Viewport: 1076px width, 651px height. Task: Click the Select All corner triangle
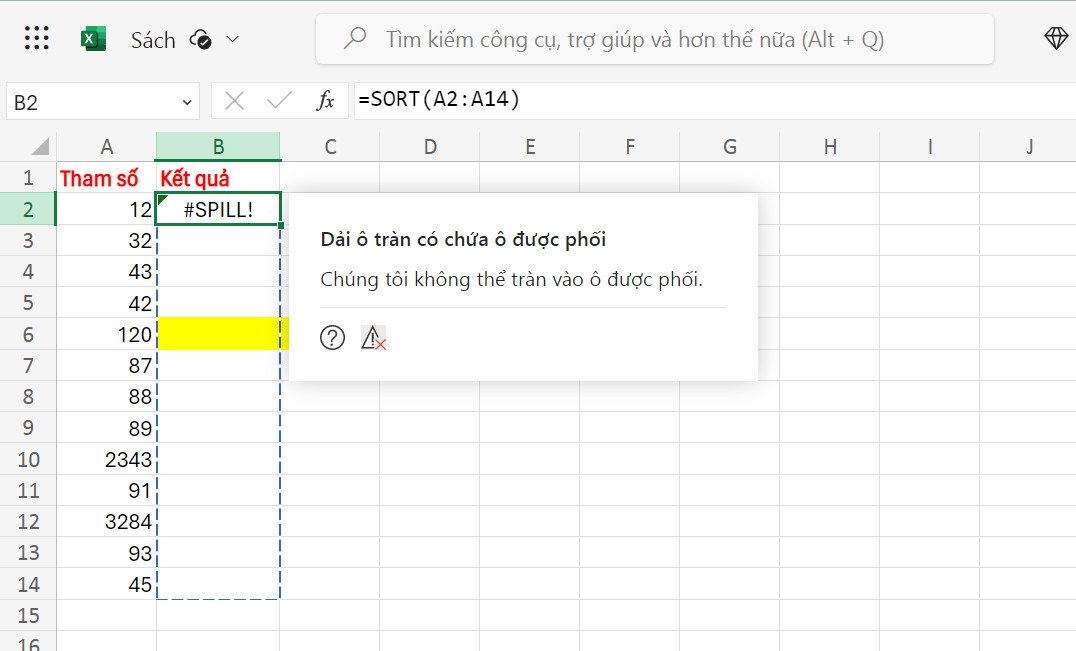click(40, 146)
